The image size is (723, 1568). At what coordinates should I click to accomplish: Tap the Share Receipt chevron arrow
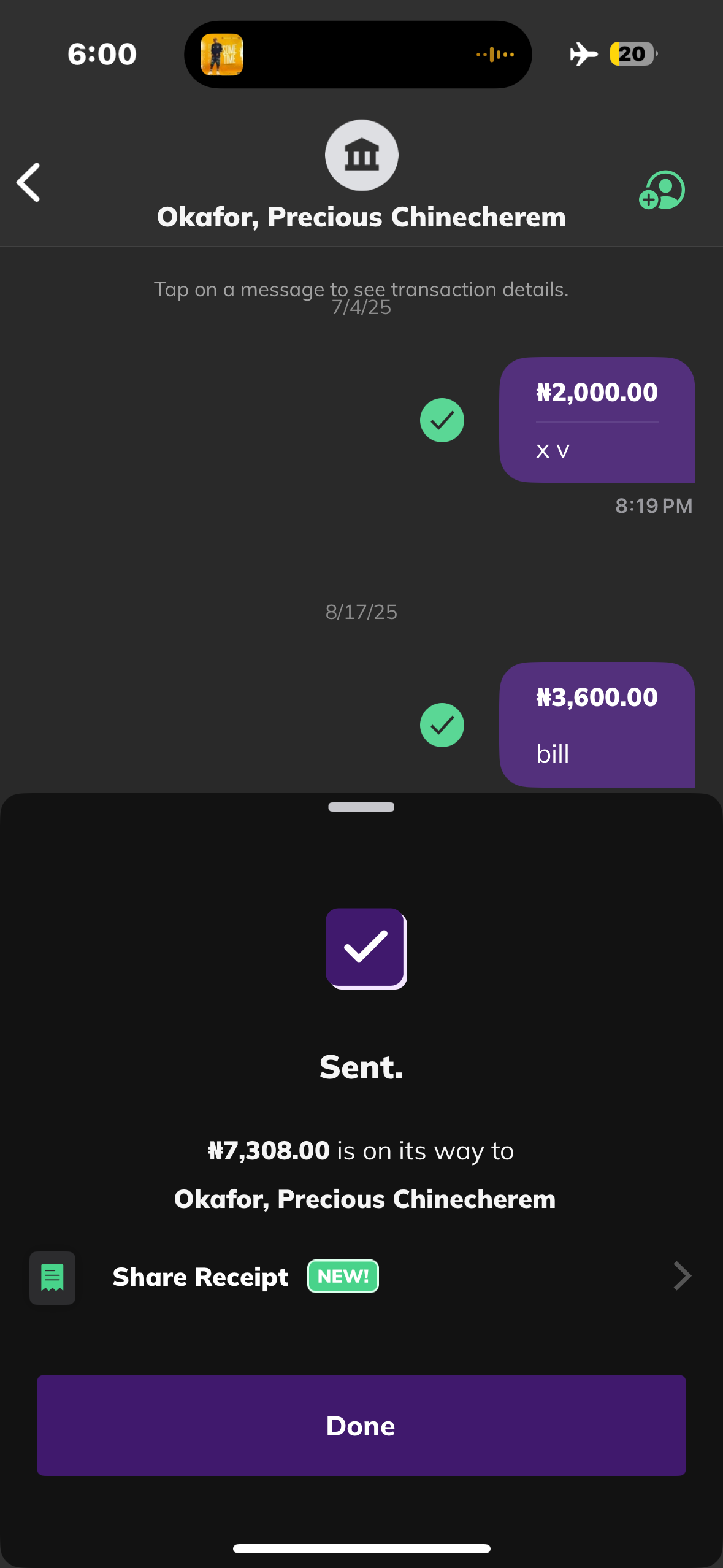682,1277
